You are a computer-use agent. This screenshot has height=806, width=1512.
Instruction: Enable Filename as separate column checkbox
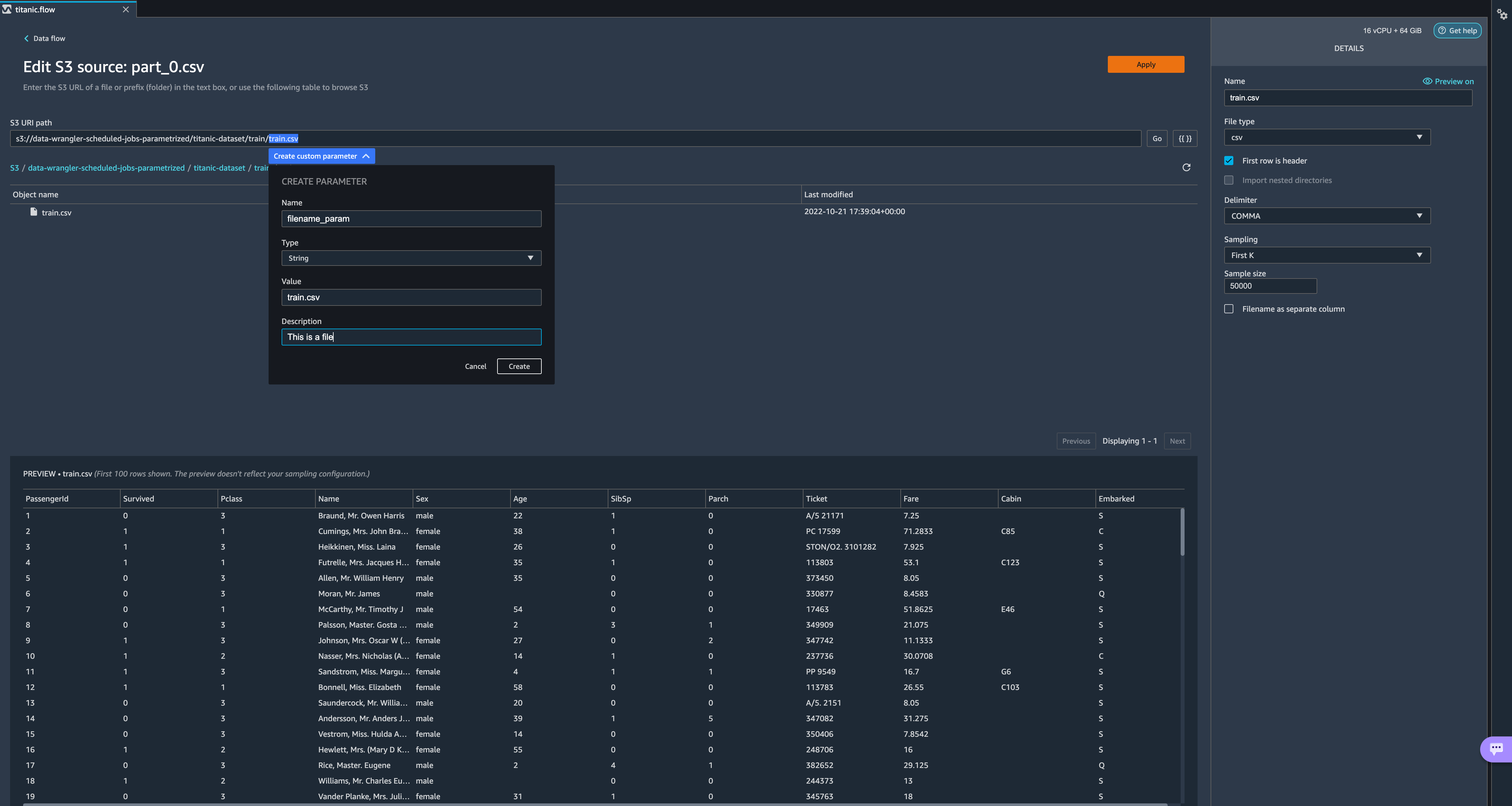1228,309
